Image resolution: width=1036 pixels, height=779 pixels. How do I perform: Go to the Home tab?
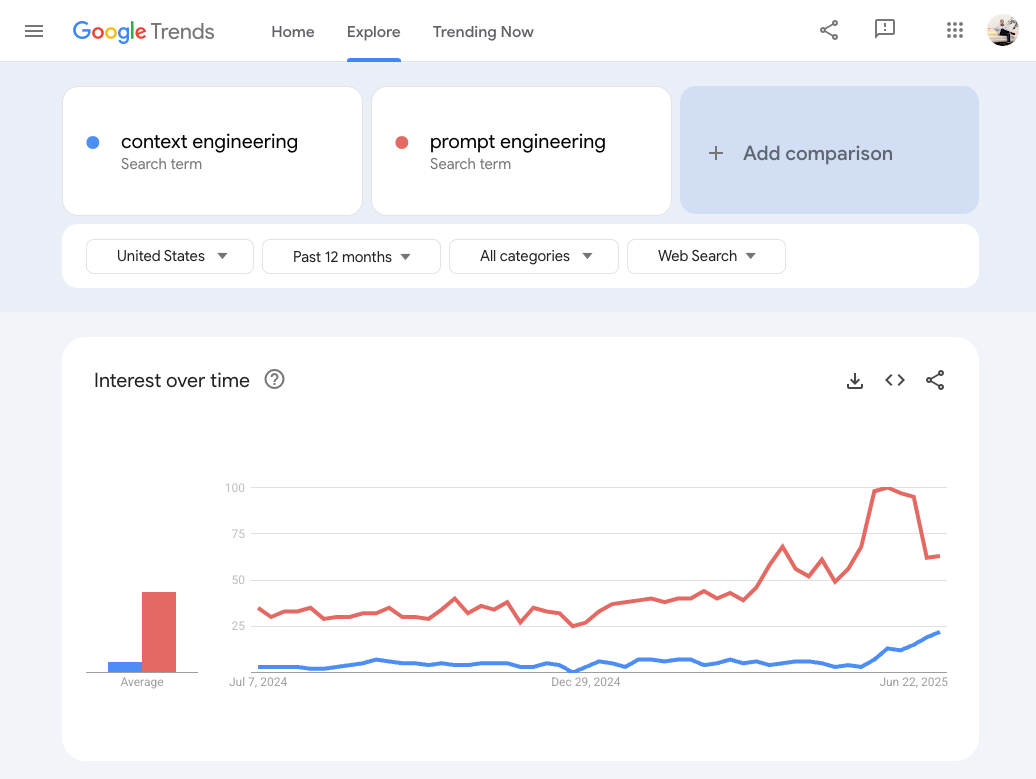(x=293, y=32)
